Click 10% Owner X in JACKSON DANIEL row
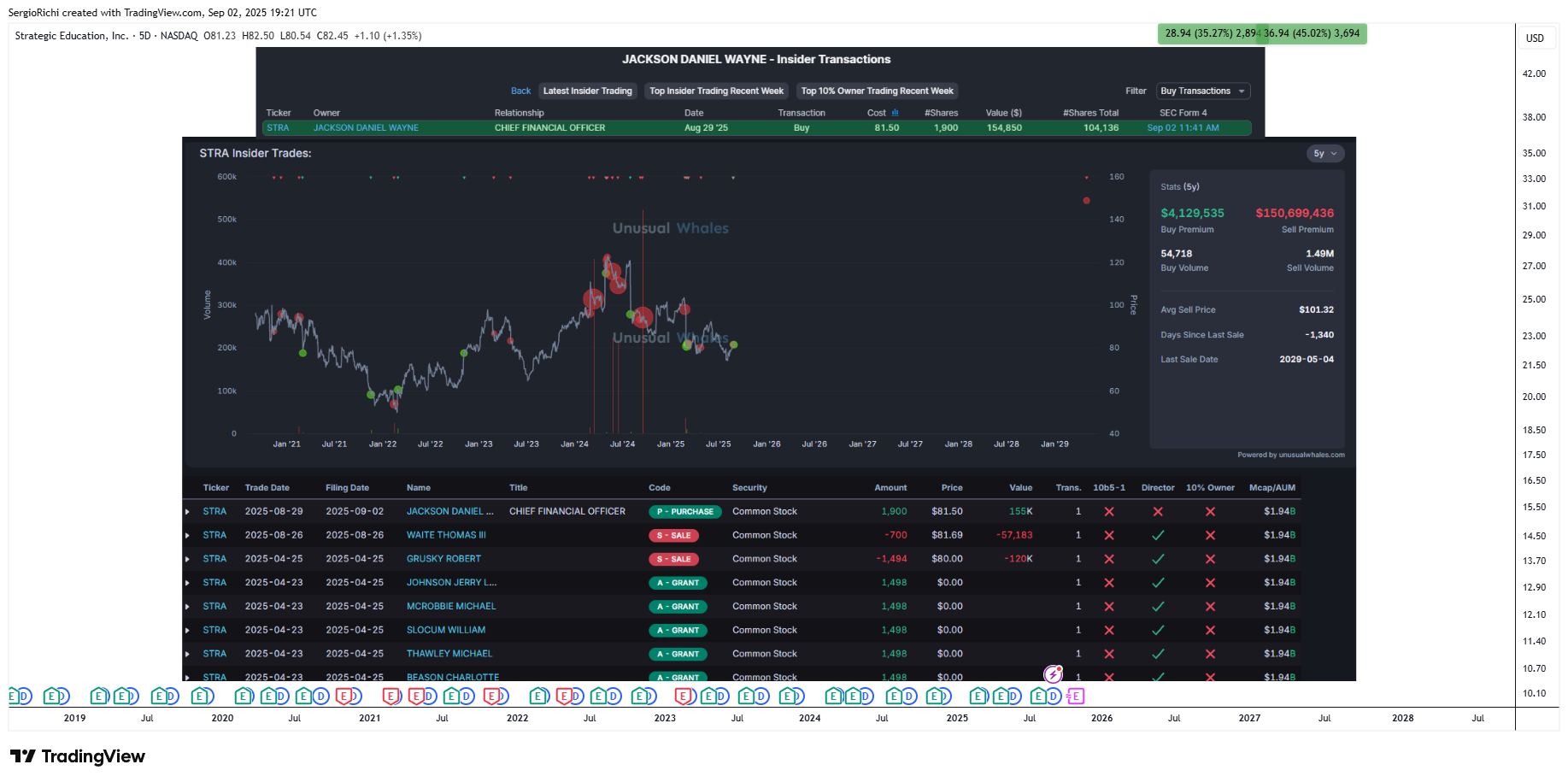The height and width of the screenshot is (782, 1568). 1210,512
